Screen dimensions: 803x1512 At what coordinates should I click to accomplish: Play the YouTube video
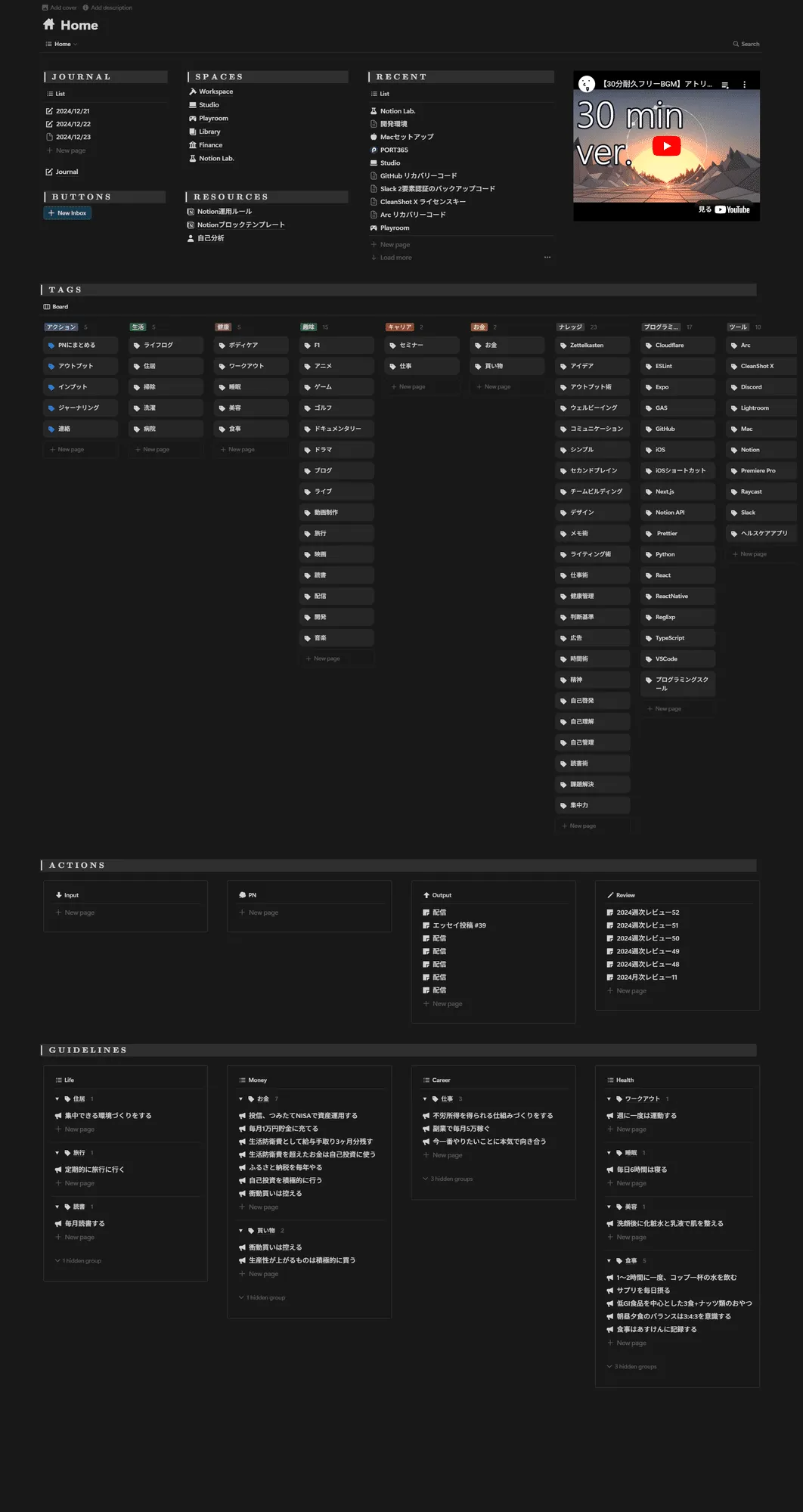(666, 147)
